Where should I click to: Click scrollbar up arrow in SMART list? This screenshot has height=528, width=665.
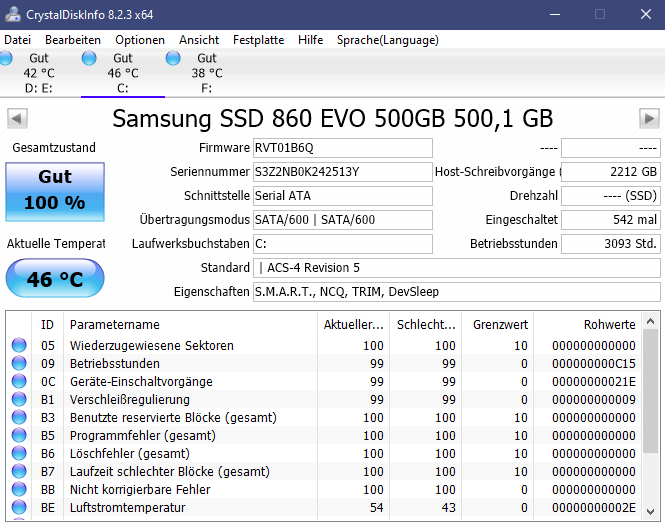pos(651,322)
